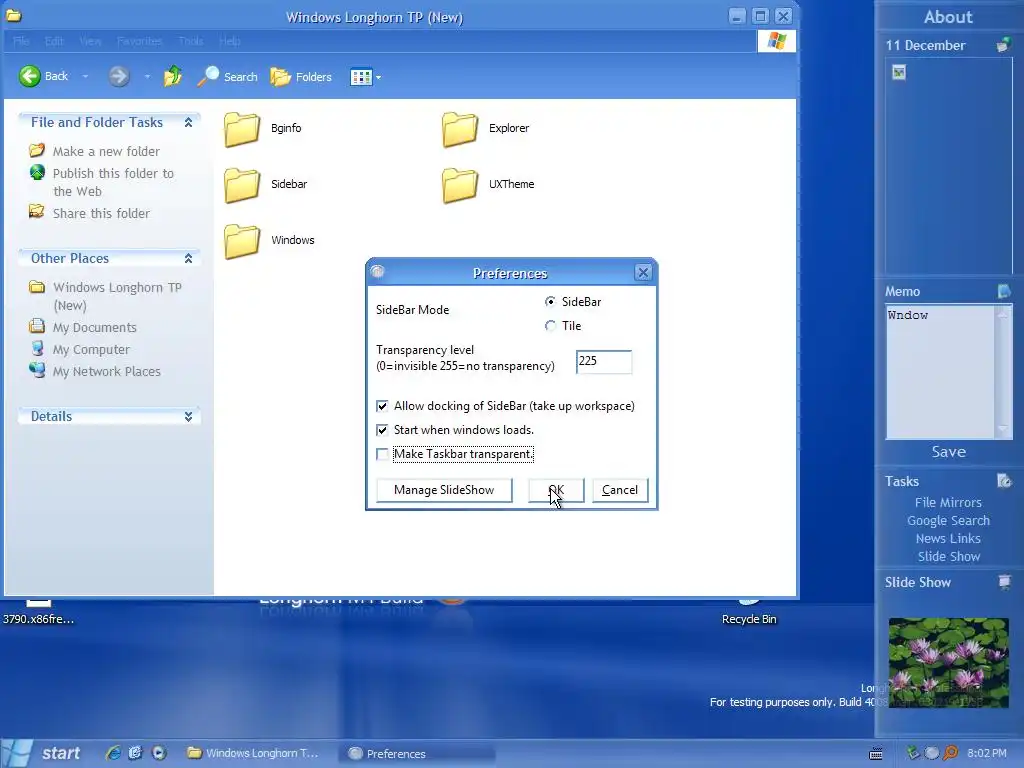Image resolution: width=1024 pixels, height=768 pixels.
Task: Select the Bginfo folder
Action: click(262, 129)
